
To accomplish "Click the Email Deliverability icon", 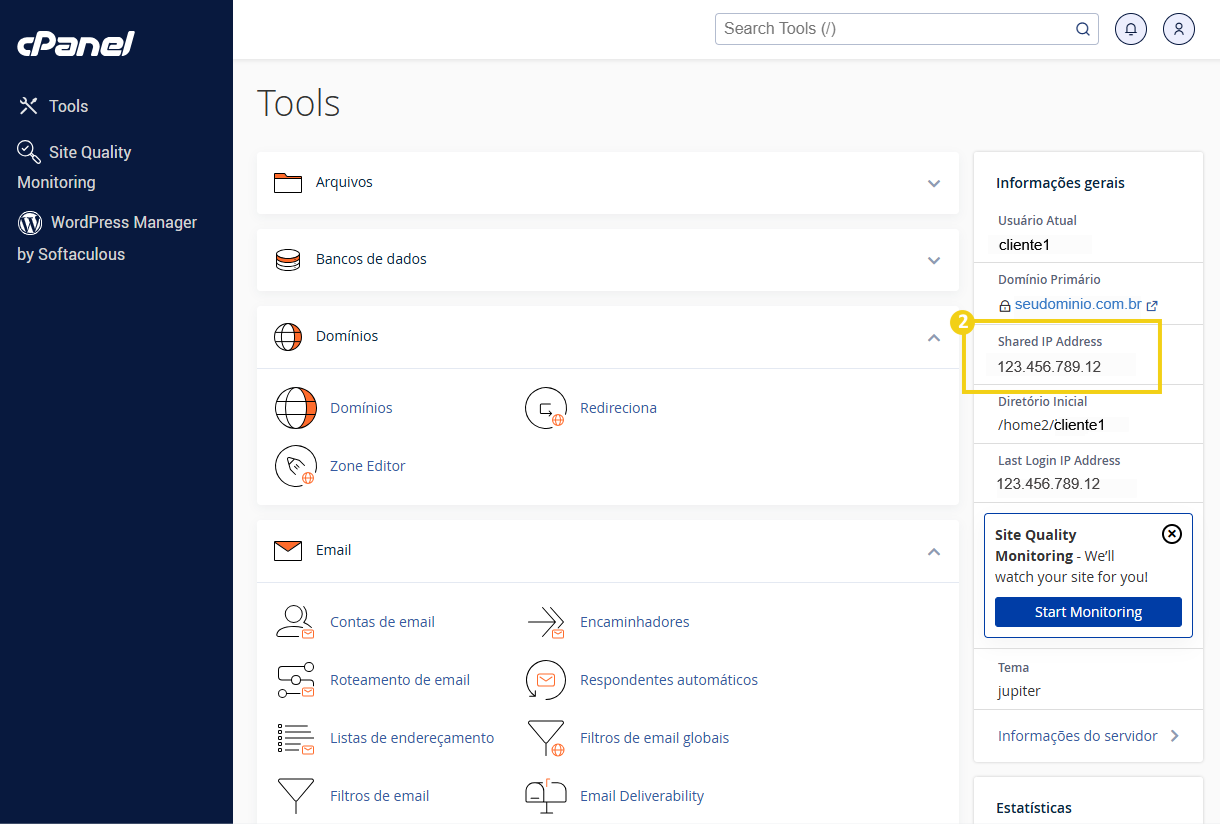I will click(546, 795).
